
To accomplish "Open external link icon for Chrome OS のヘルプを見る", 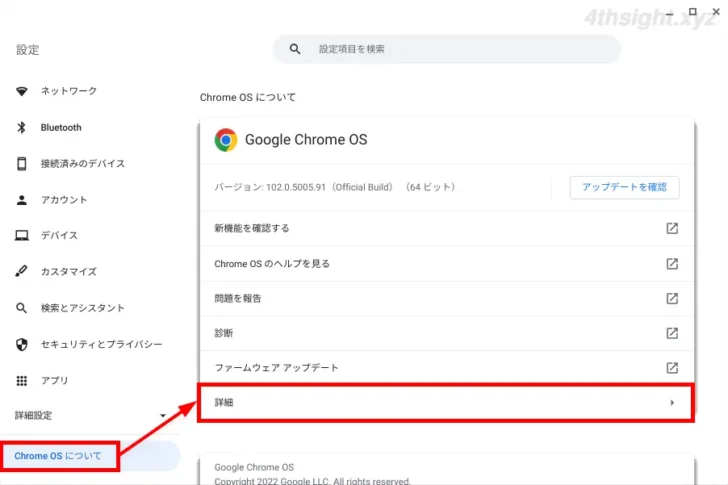I will coord(672,264).
